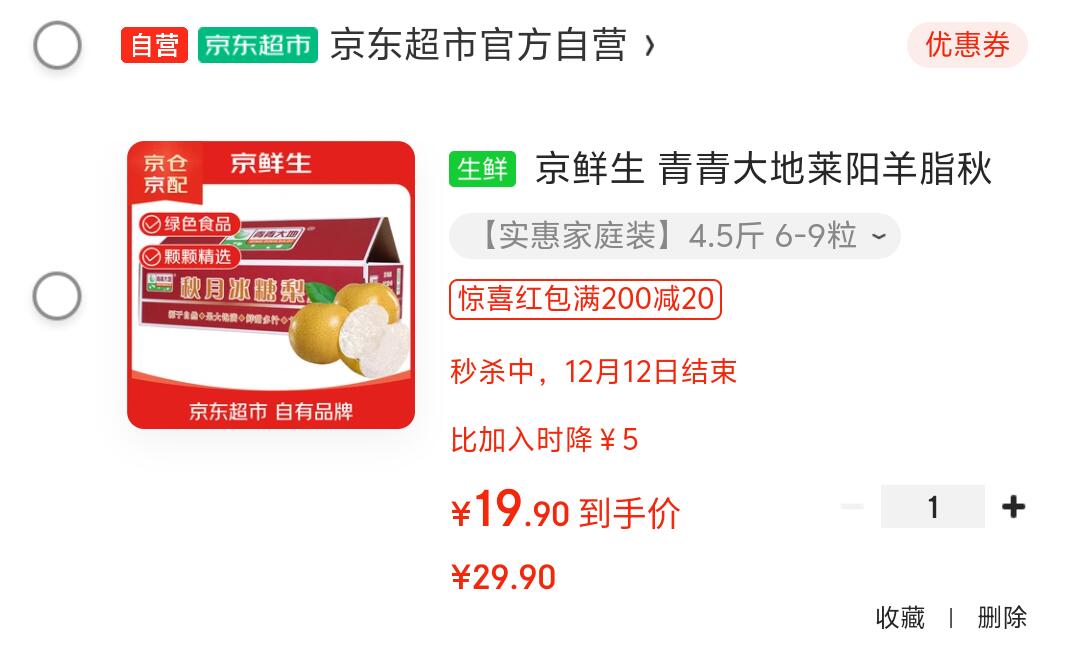Click the 比加入时降¥5 price drop note
Viewport: 1080px width, 649px height.
coord(545,440)
